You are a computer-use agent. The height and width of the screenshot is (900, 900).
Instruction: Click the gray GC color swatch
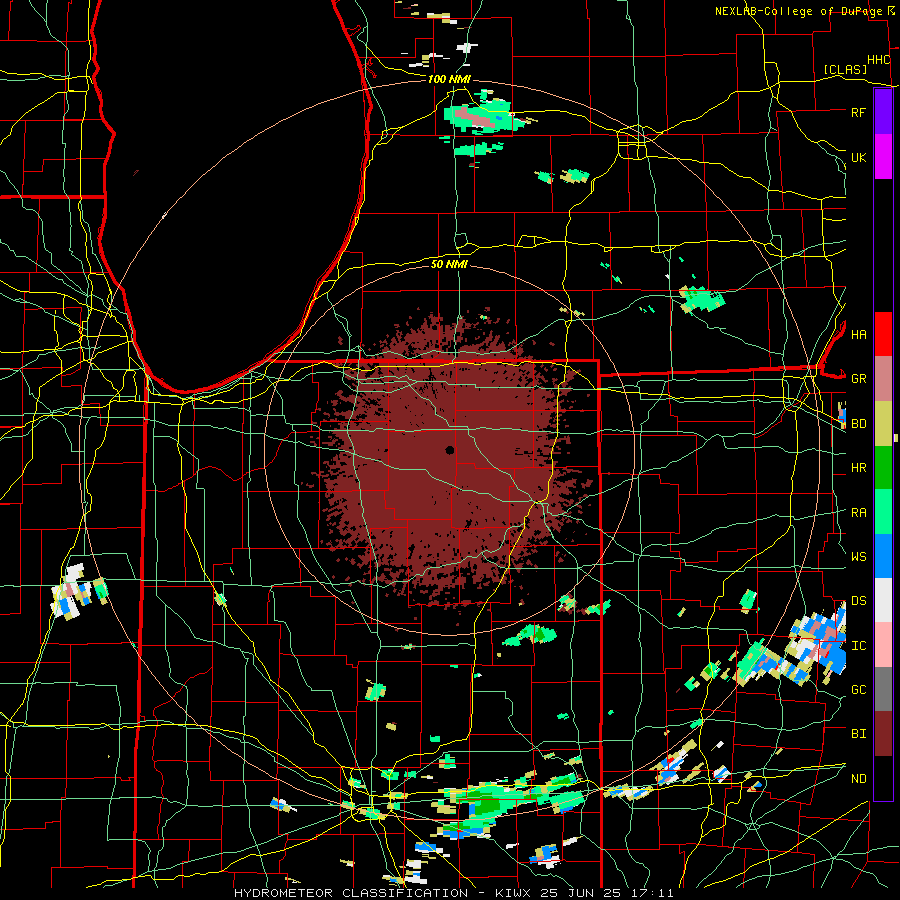click(x=883, y=689)
